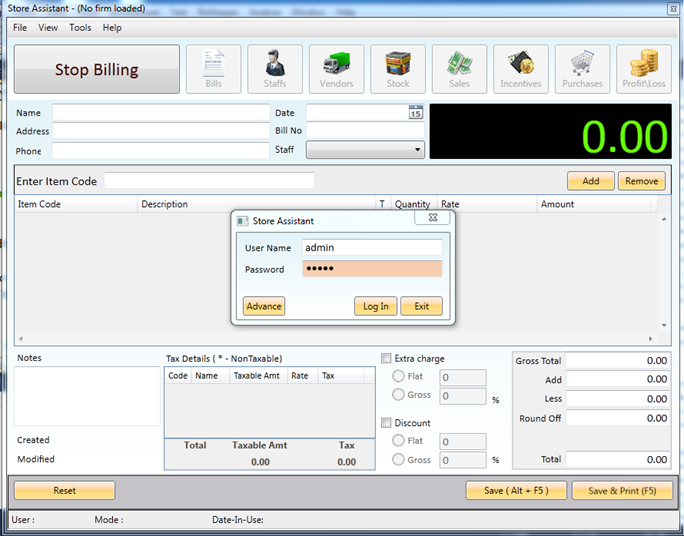Image resolution: width=684 pixels, height=536 pixels.
Task: Click the Extra charge Gross percent field
Action: point(463,396)
